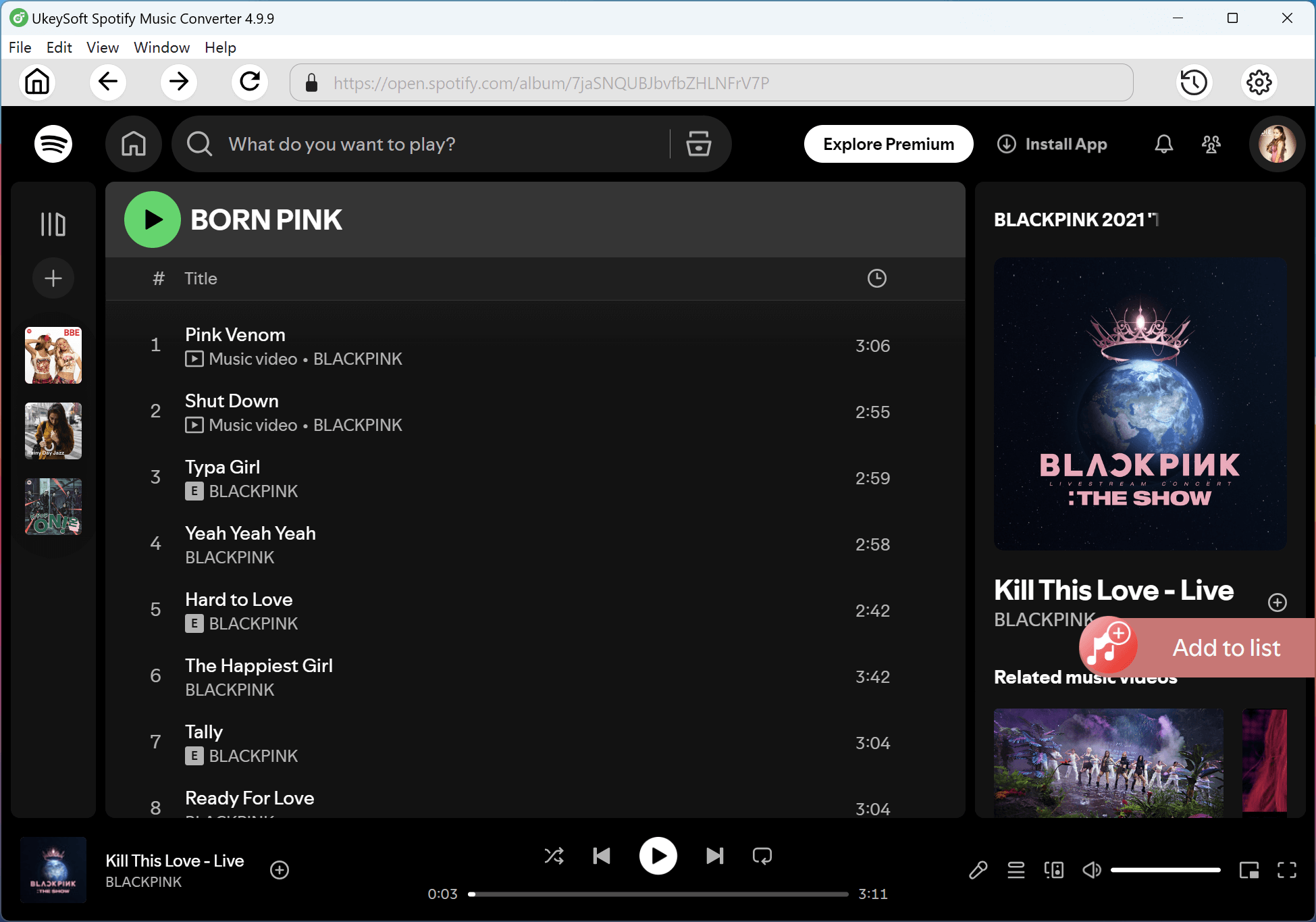
Task: Toggle shuffle playback
Action: pyautogui.click(x=554, y=856)
